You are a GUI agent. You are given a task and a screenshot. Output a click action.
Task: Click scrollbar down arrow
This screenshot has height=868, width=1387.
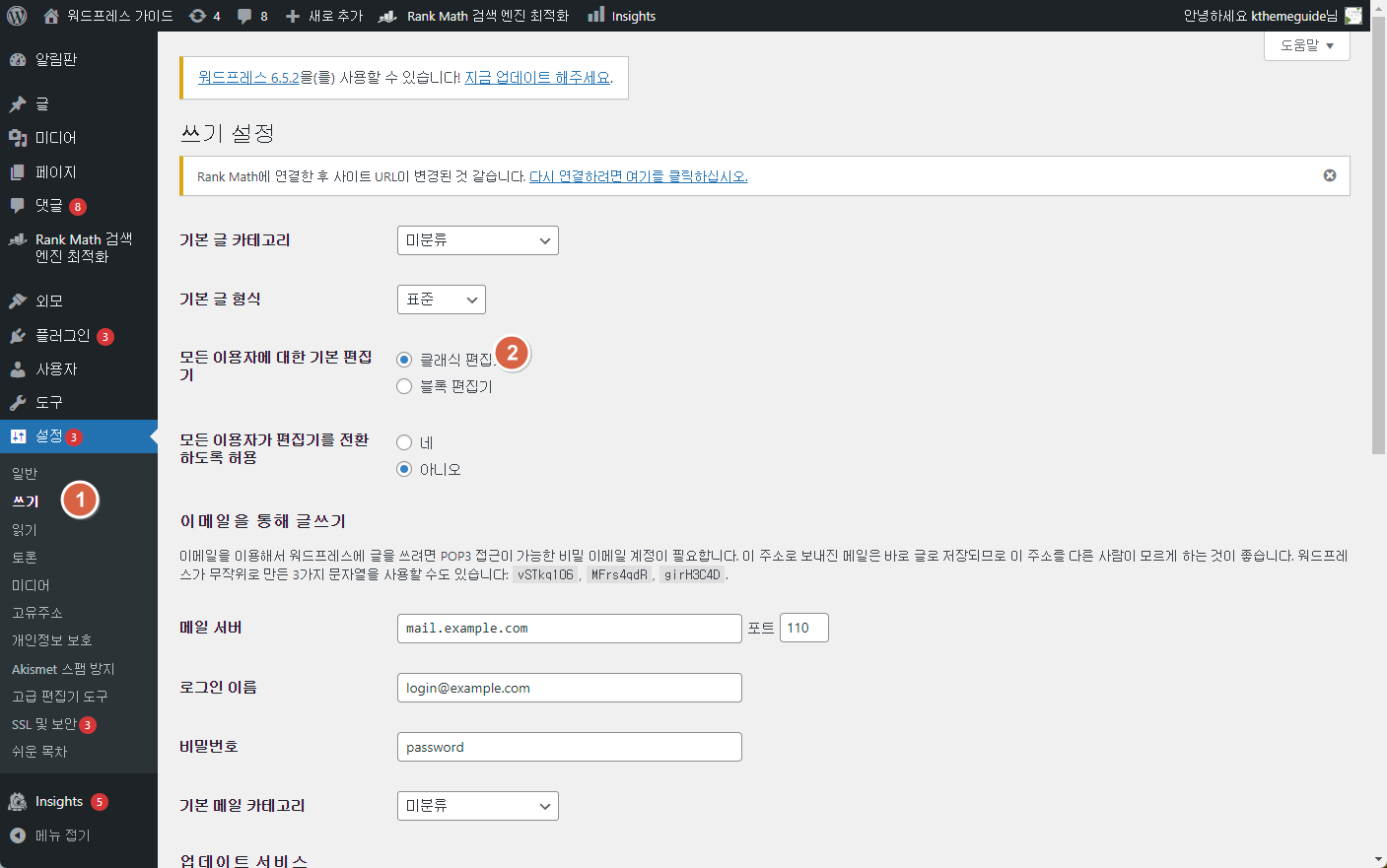(1378, 860)
